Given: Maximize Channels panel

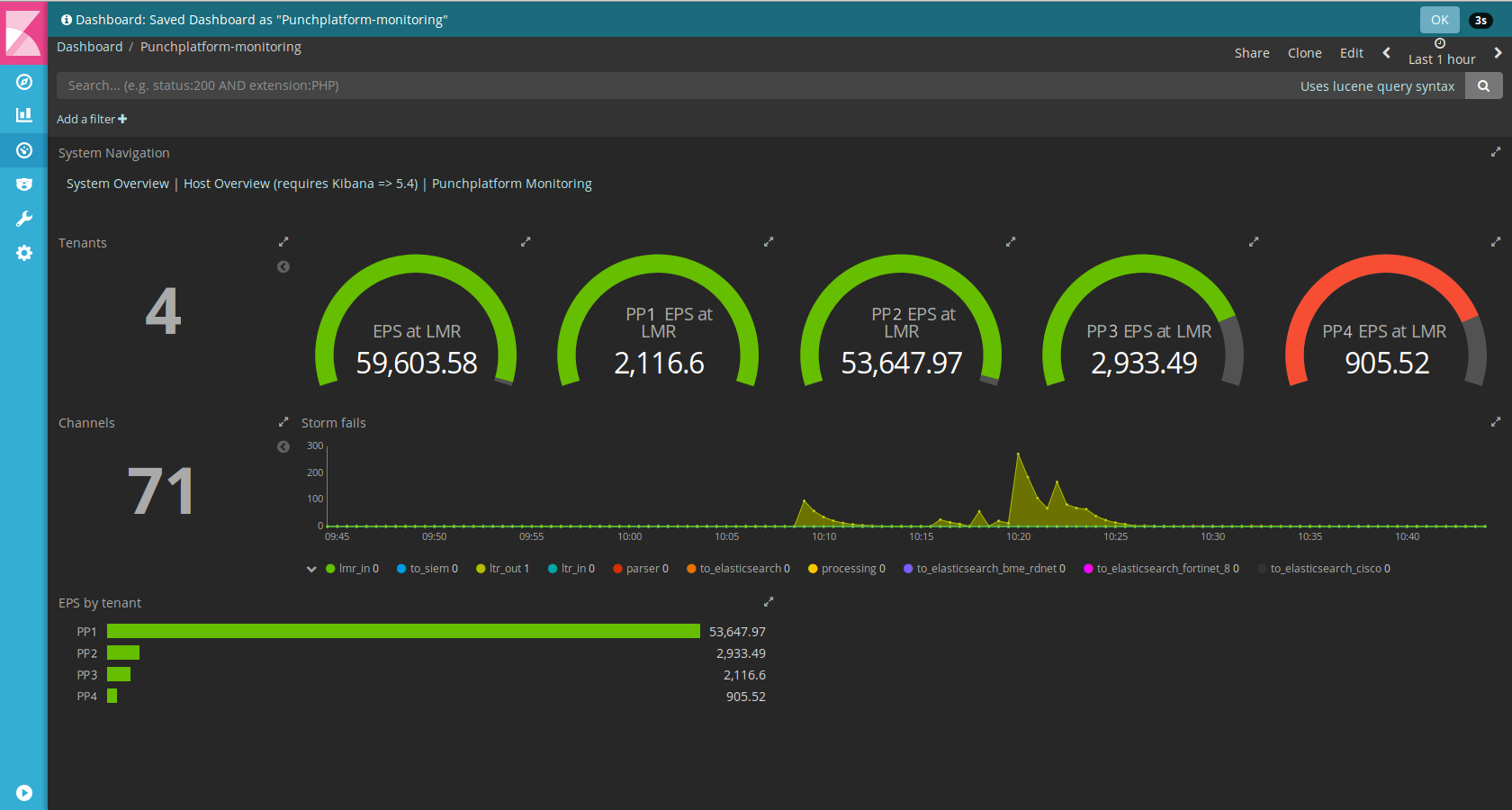Looking at the screenshot, I should click(x=283, y=422).
